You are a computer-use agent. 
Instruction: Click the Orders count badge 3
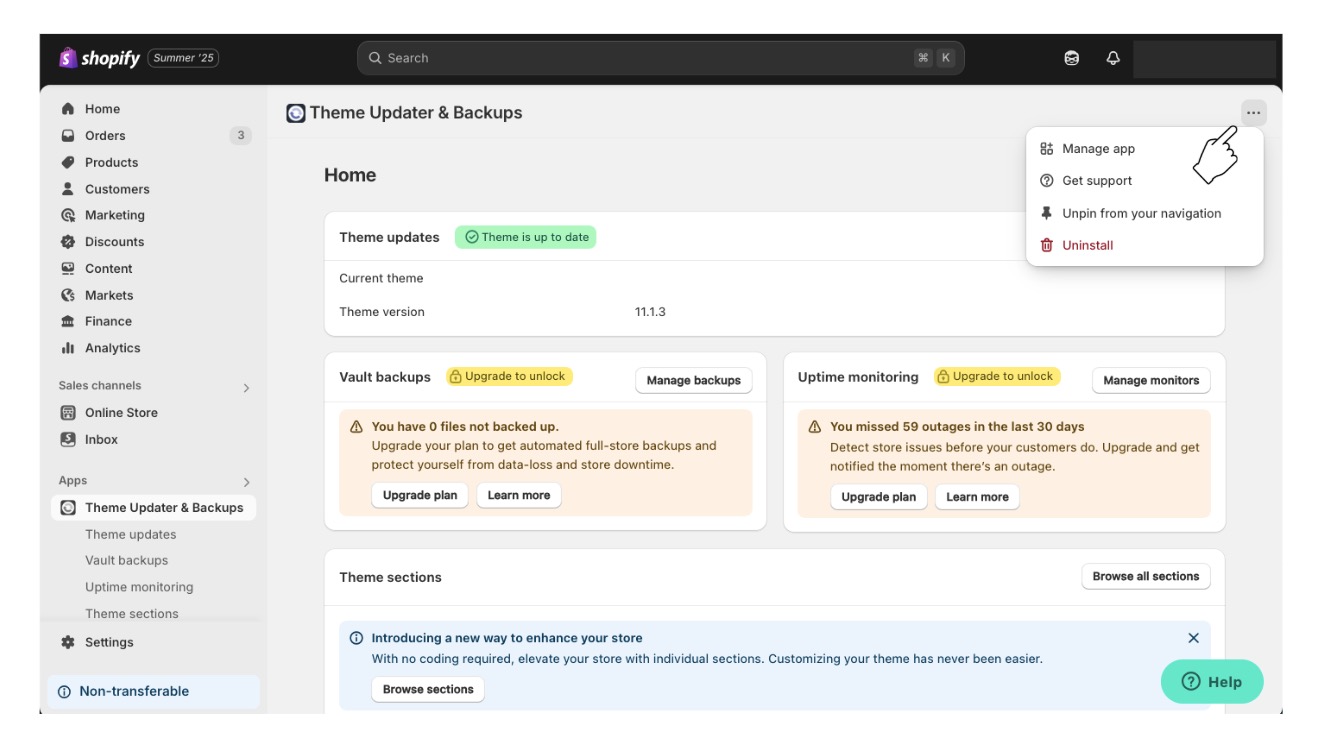[240, 136]
